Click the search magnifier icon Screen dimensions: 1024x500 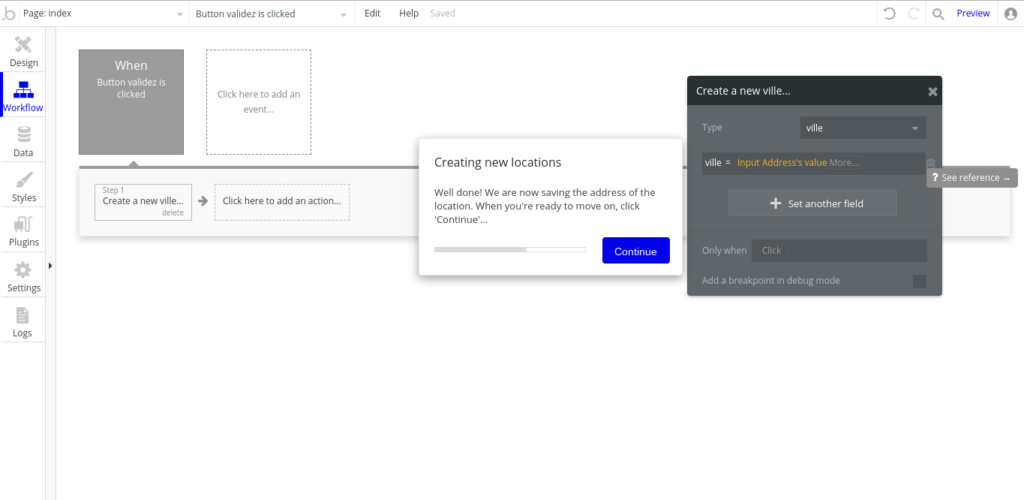click(938, 14)
